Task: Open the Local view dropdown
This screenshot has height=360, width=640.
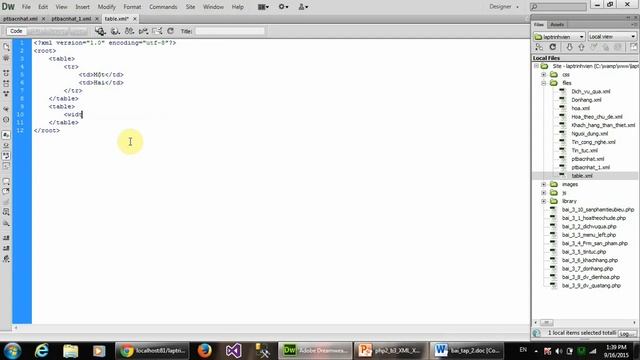Action: point(612,37)
